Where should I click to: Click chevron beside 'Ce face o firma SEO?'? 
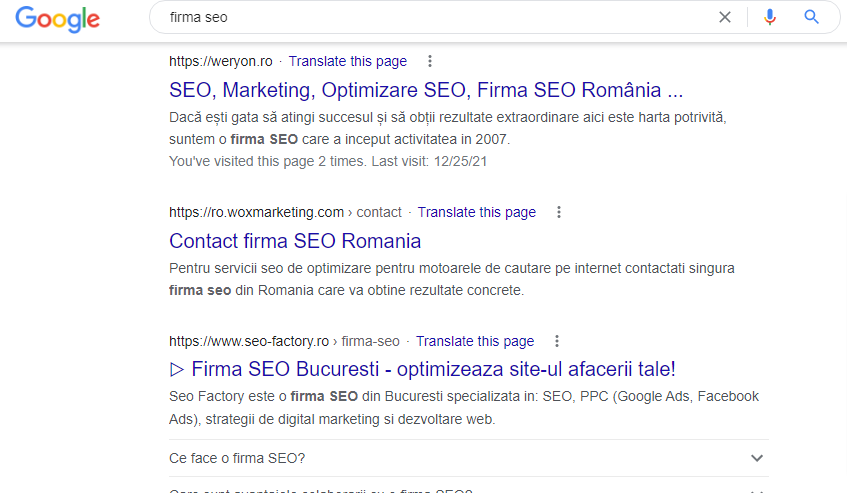(x=756, y=458)
